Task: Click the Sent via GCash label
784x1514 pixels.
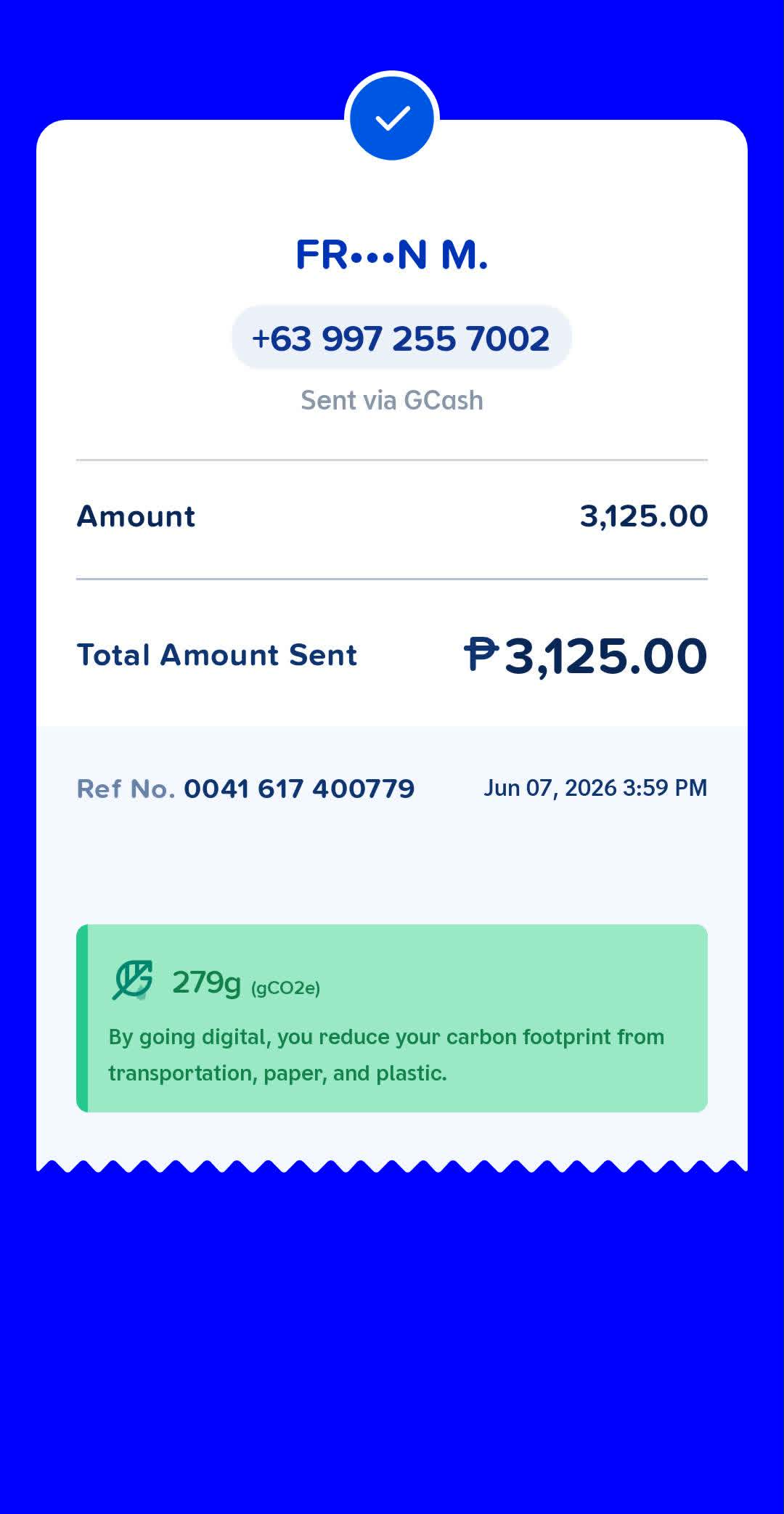Action: coord(392,400)
